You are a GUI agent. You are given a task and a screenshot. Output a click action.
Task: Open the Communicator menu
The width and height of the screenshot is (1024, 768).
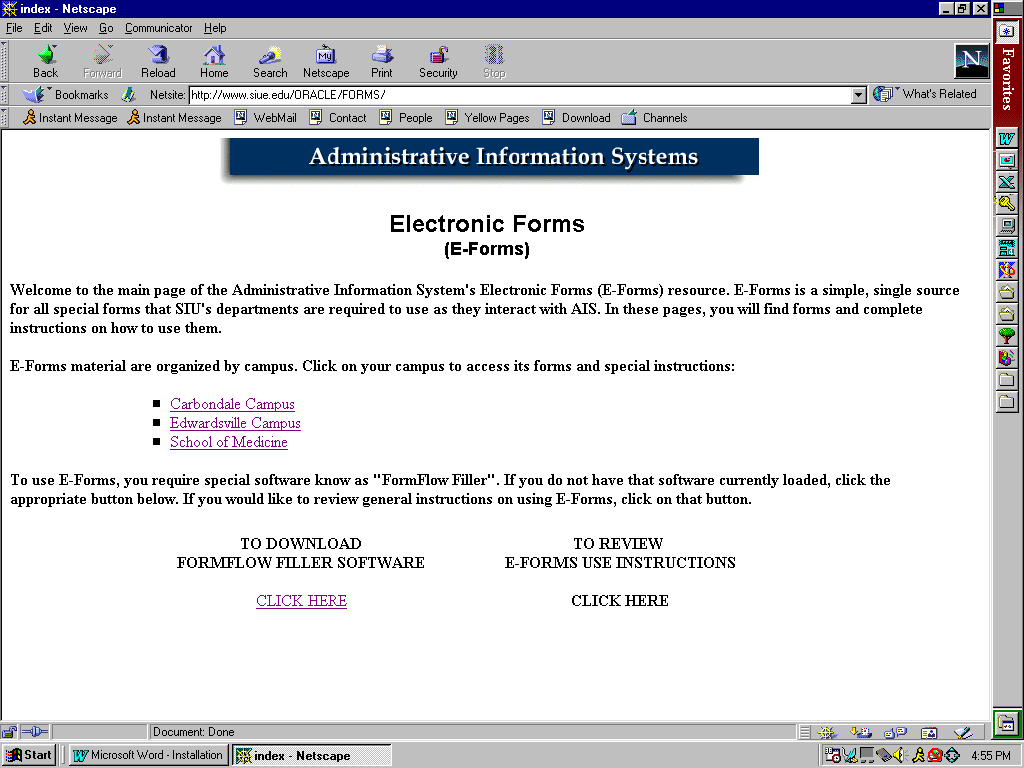(158, 28)
